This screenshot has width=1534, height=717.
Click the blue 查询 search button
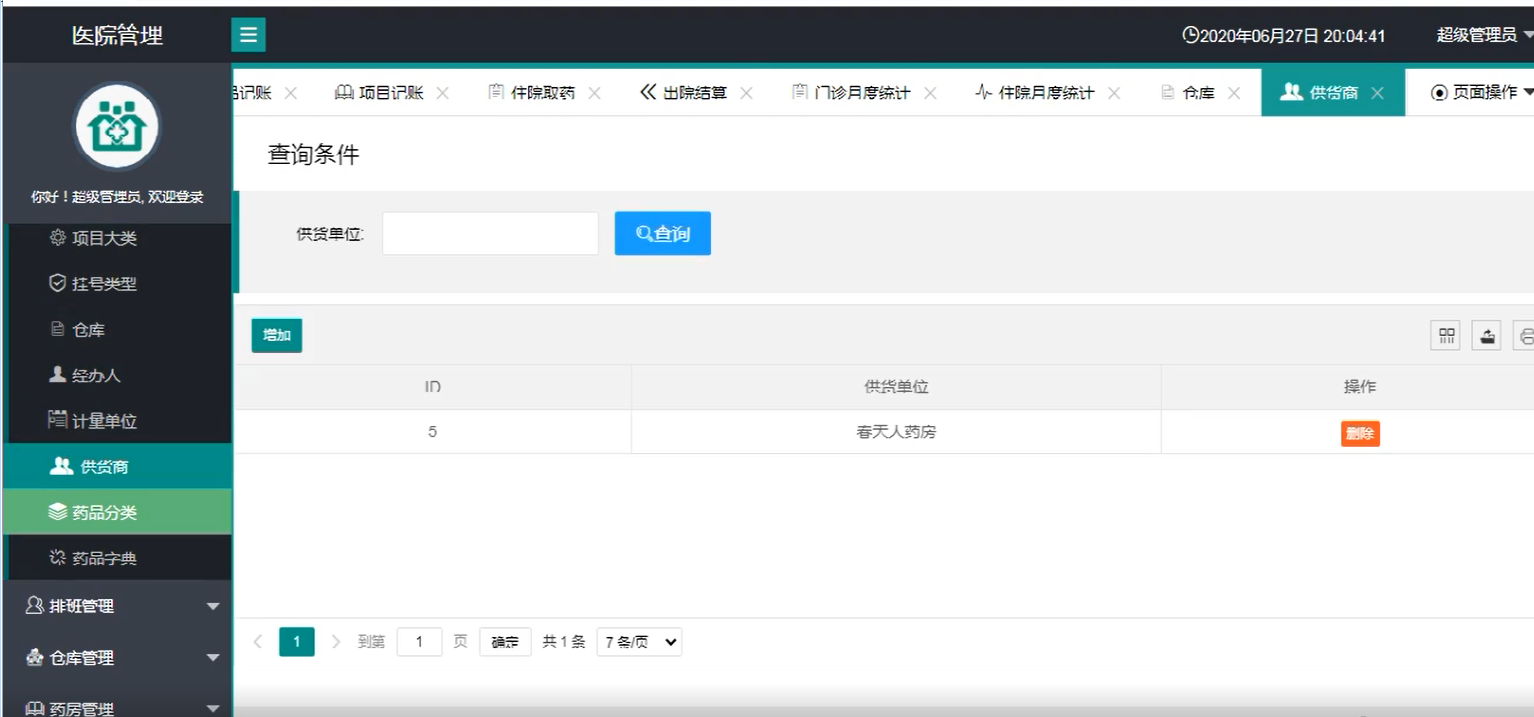(662, 233)
